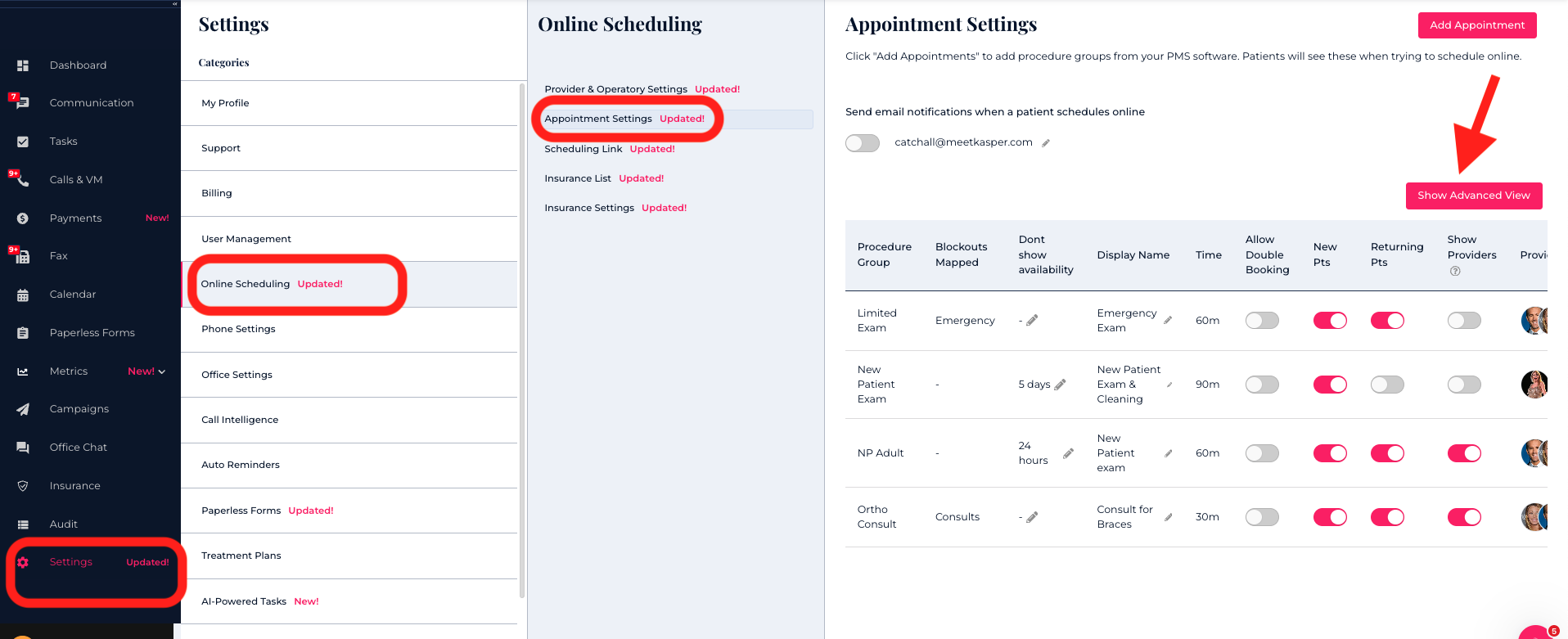Image resolution: width=1568 pixels, height=639 pixels.
Task: Edit Emergency Exam display name pencil
Action: [1168, 321]
